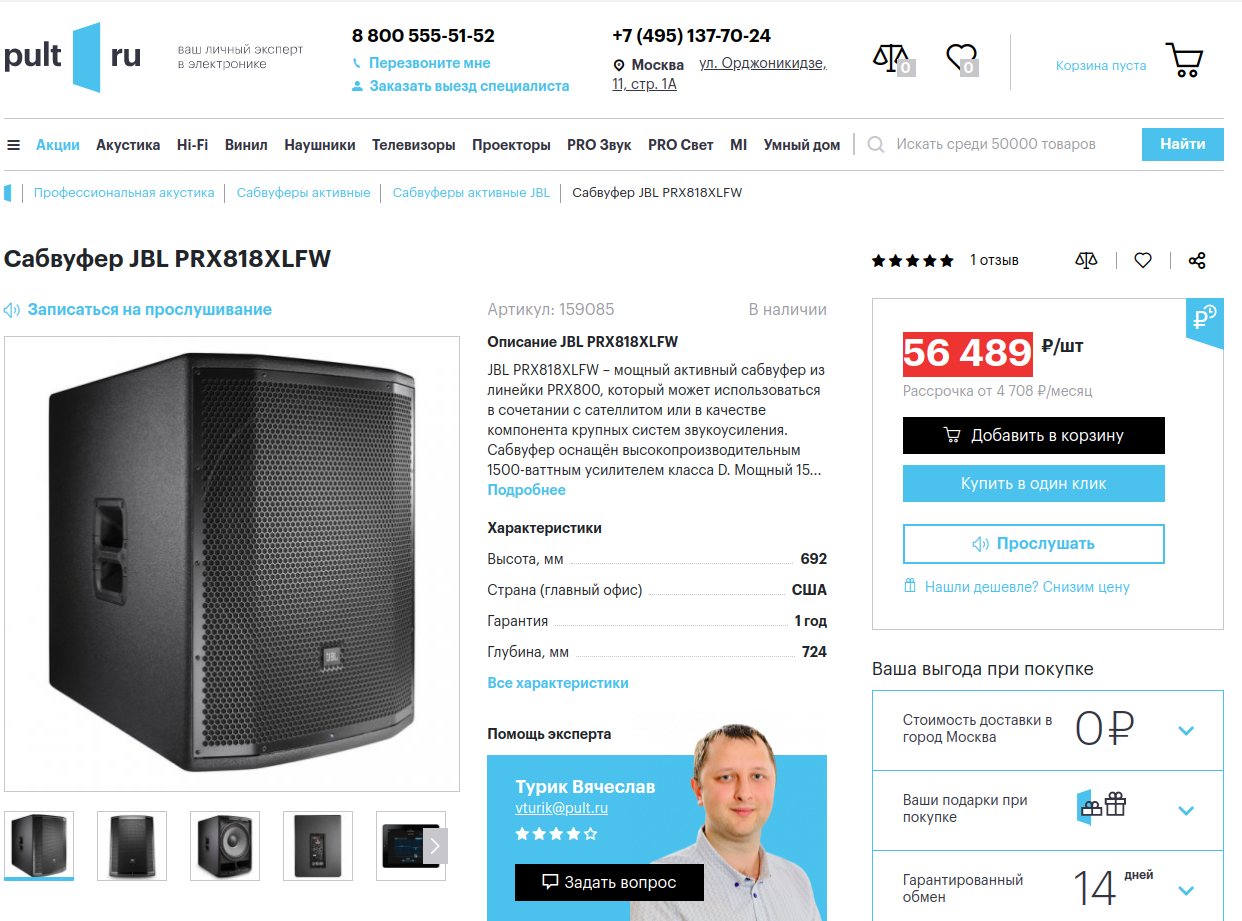Add product to wishlist using small heart icon
Screen dimensions: 1242x921
[1143, 260]
